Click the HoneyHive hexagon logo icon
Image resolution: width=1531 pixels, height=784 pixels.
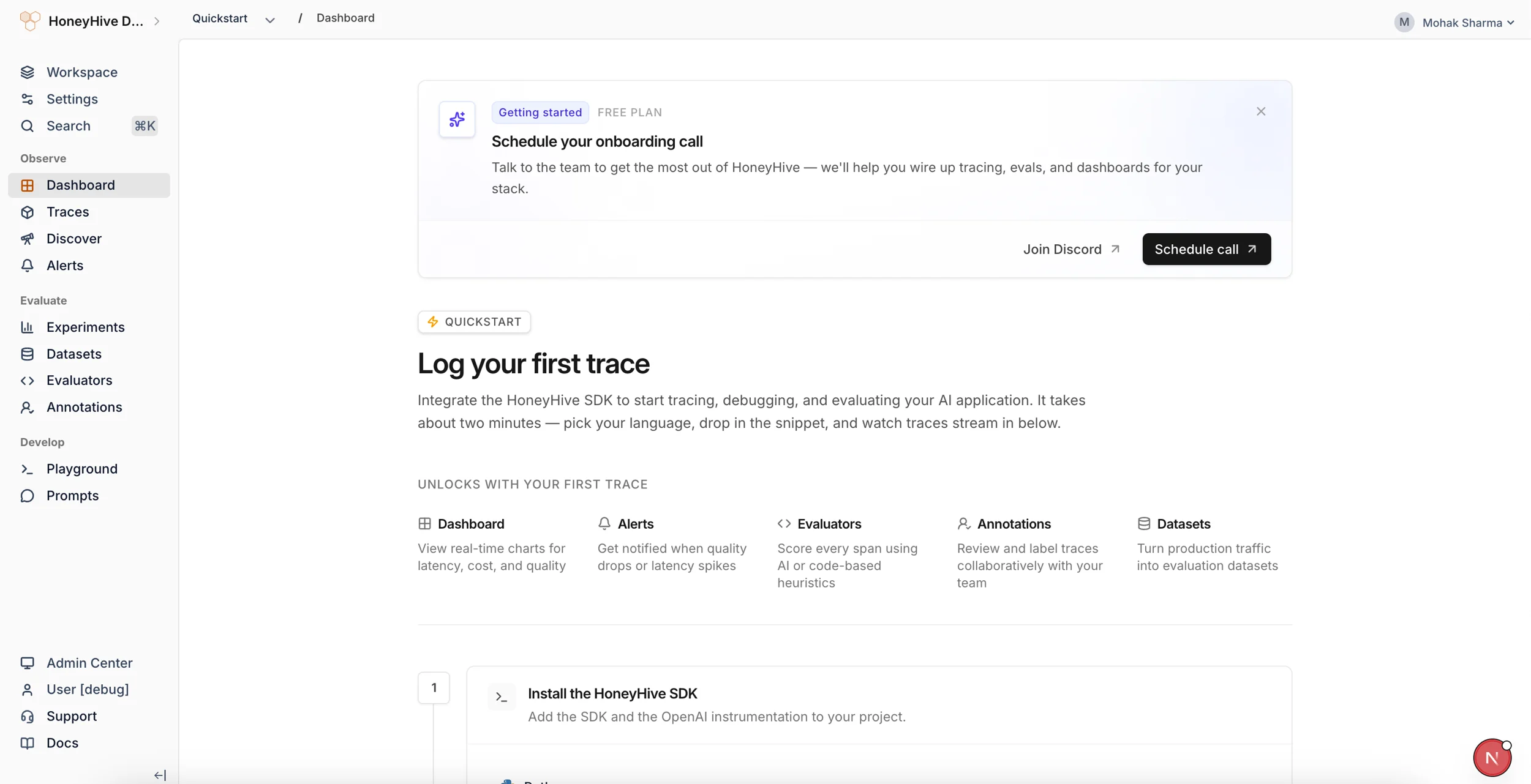pyautogui.click(x=30, y=21)
